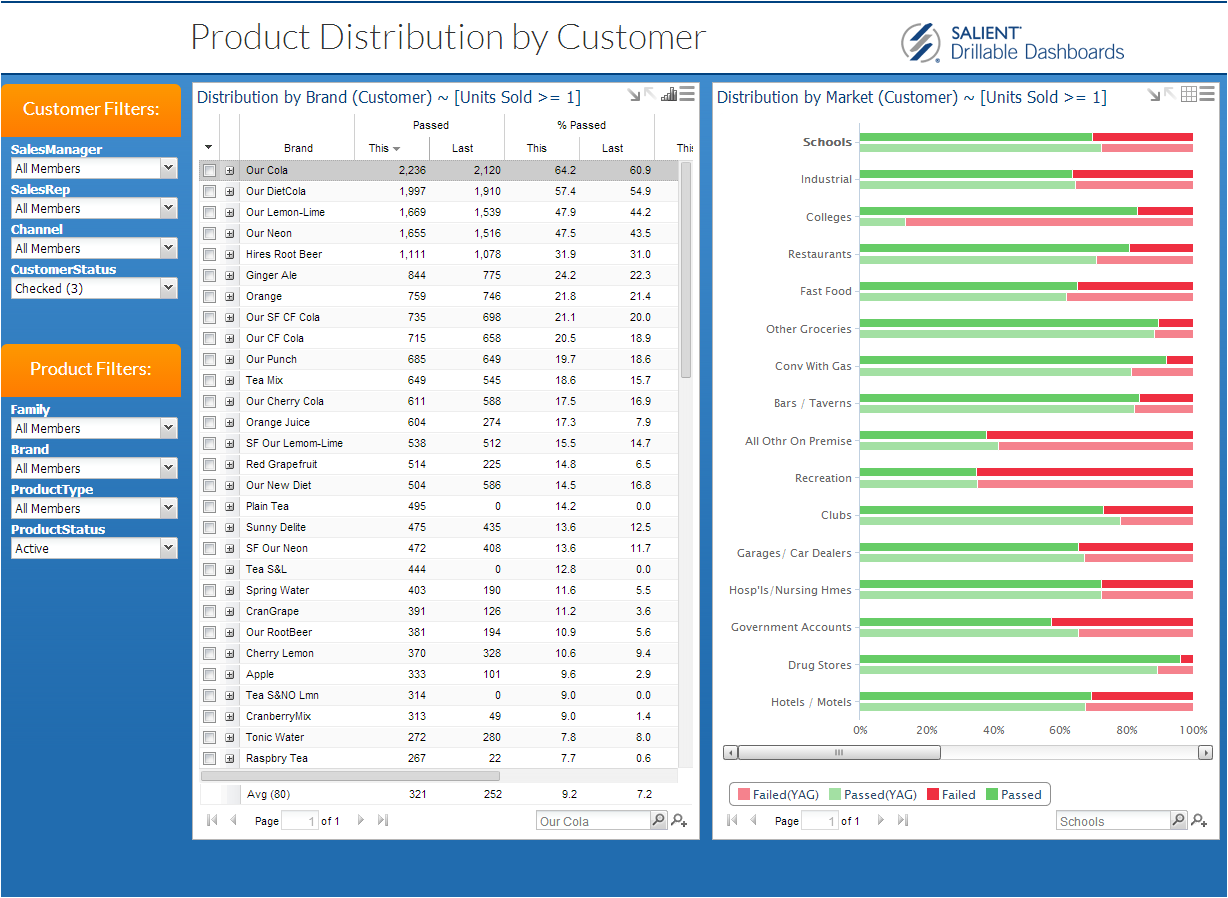This screenshot has width=1228, height=898.
Task: Go to first page in Market panel pager
Action: click(732, 820)
